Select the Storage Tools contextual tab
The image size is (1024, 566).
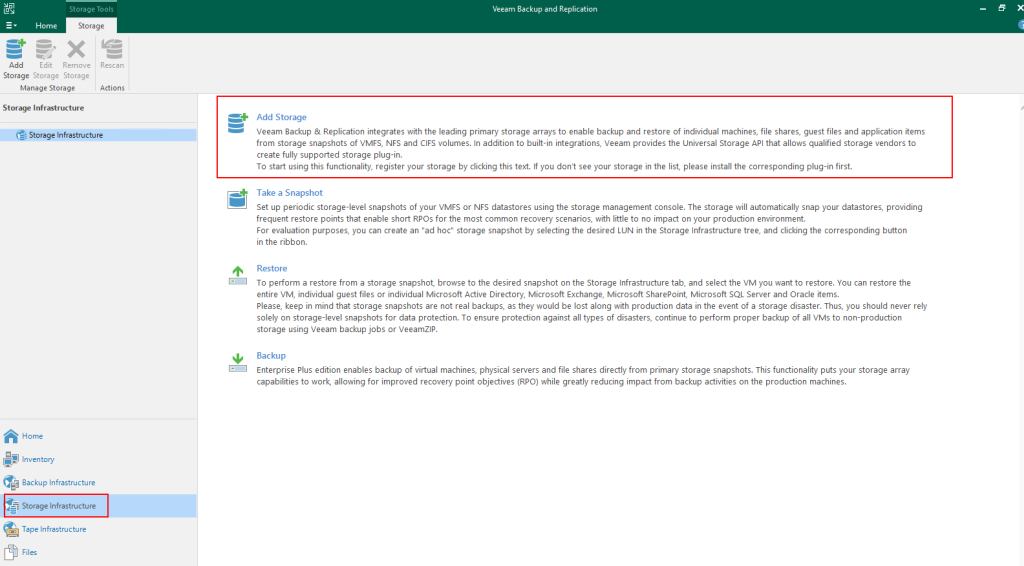tap(91, 9)
